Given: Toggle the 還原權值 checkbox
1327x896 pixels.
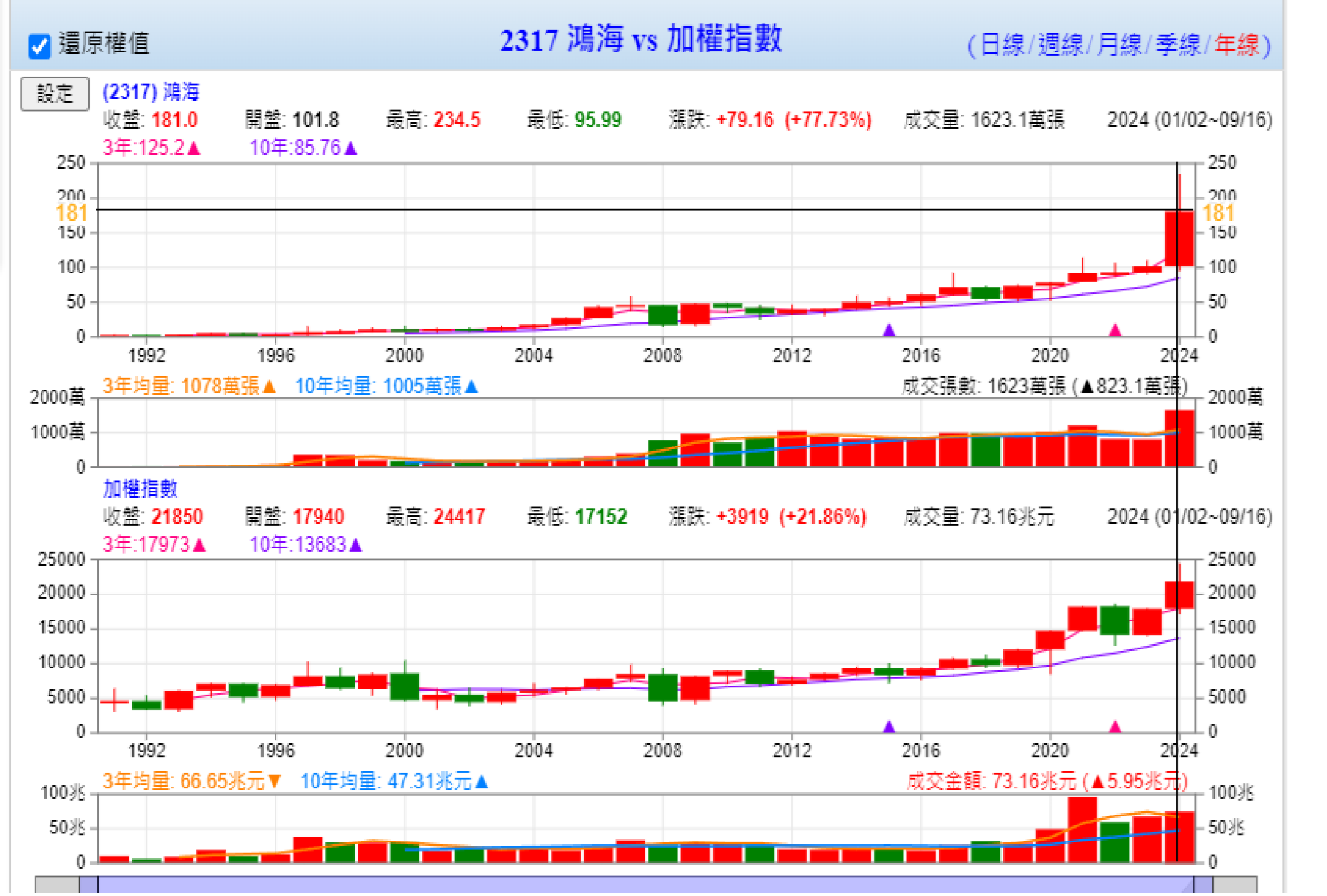Looking at the screenshot, I should [39, 46].
